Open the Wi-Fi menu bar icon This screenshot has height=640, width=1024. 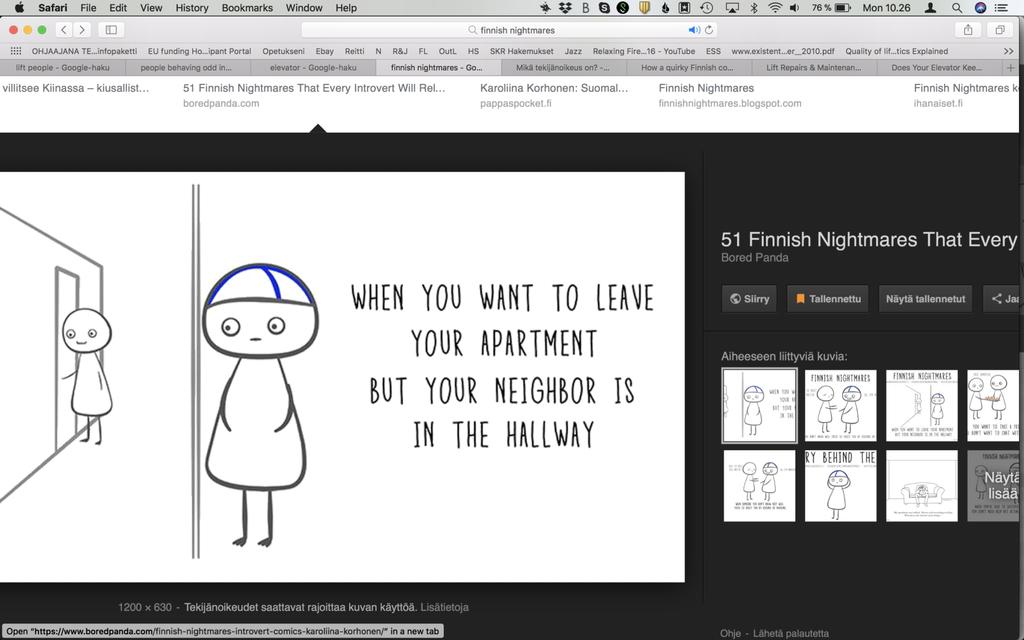pyautogui.click(x=775, y=8)
